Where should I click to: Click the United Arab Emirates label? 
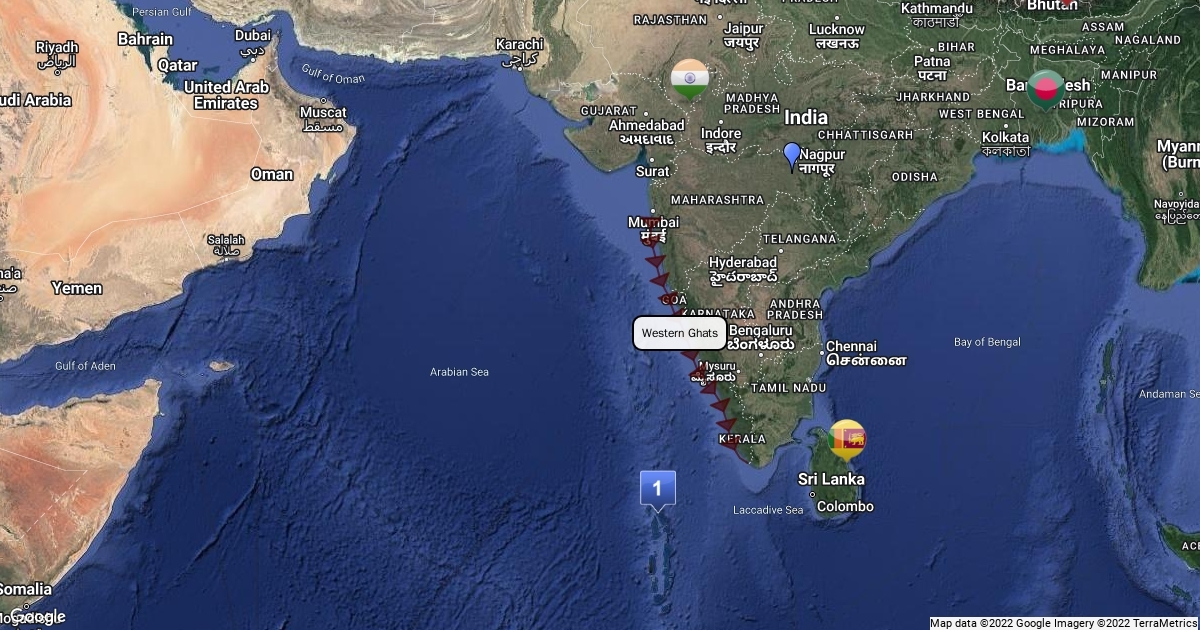pyautogui.click(x=226, y=95)
